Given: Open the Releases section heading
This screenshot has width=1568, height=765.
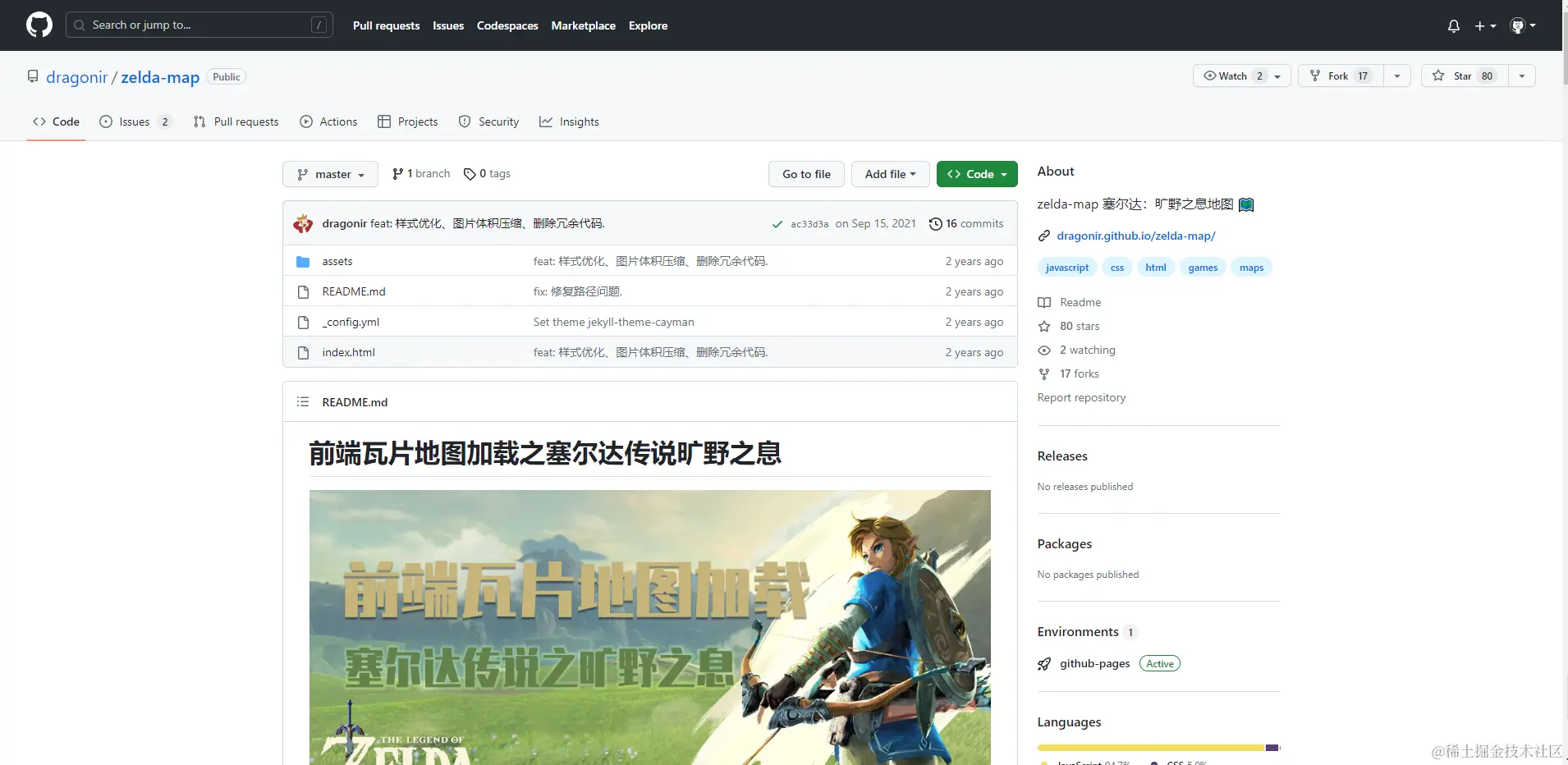Looking at the screenshot, I should [1062, 456].
